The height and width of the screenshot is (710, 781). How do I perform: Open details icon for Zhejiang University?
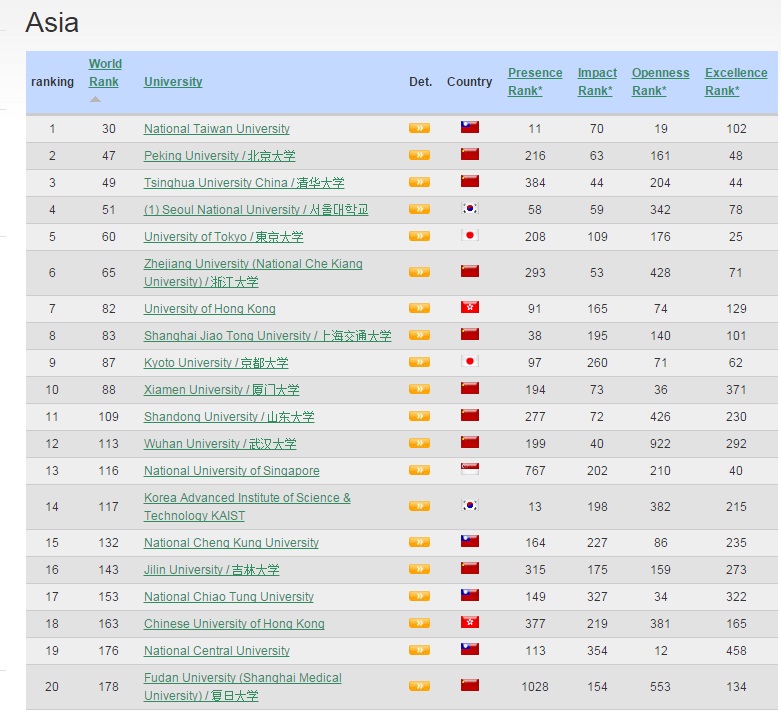[419, 272]
